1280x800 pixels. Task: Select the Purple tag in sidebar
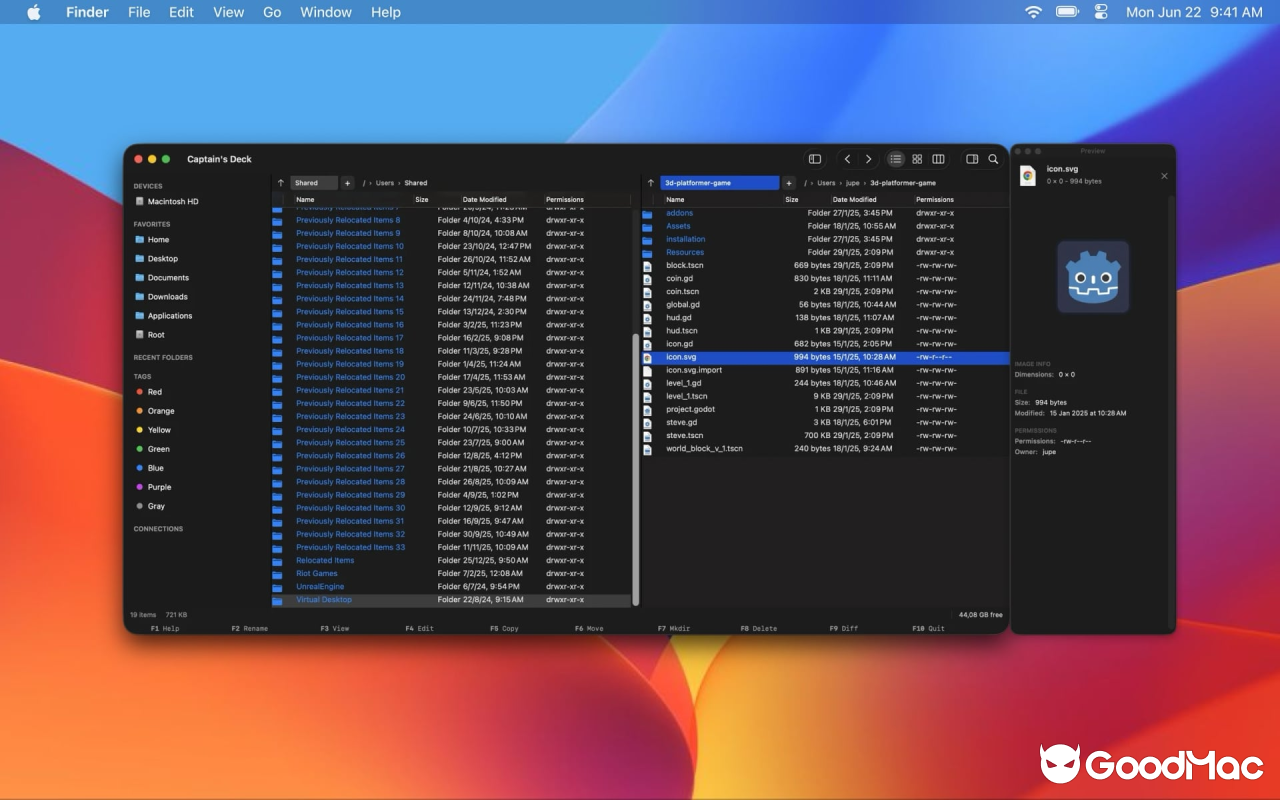[x=159, y=487]
